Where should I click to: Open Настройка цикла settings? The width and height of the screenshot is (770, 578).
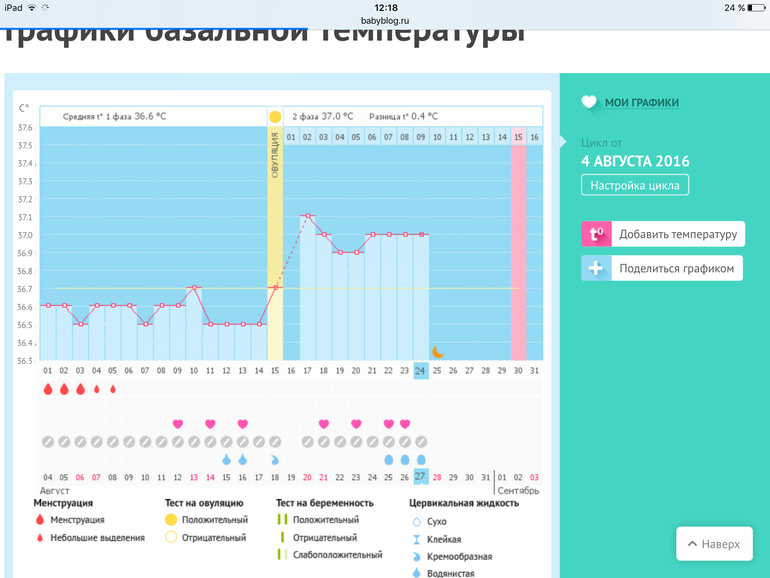point(634,185)
